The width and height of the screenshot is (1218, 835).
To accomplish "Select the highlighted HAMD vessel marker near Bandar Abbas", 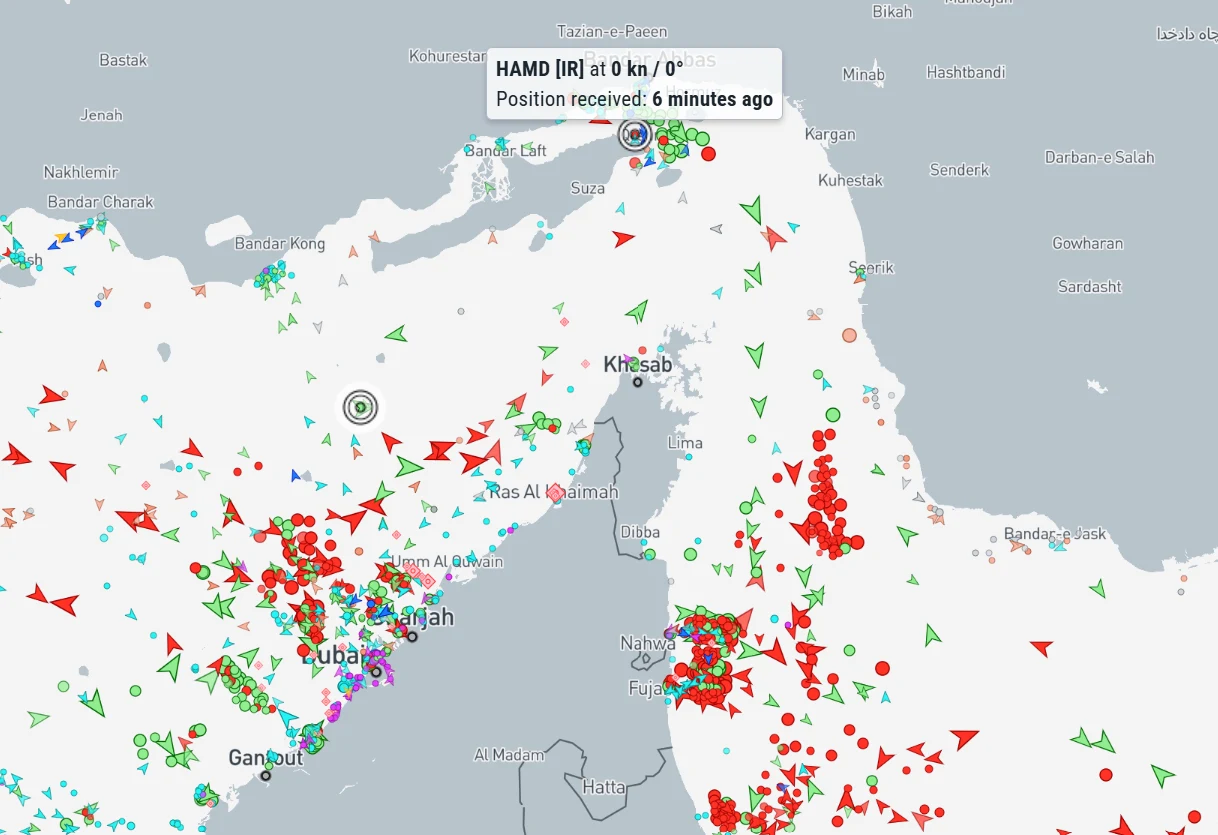I will coord(635,135).
